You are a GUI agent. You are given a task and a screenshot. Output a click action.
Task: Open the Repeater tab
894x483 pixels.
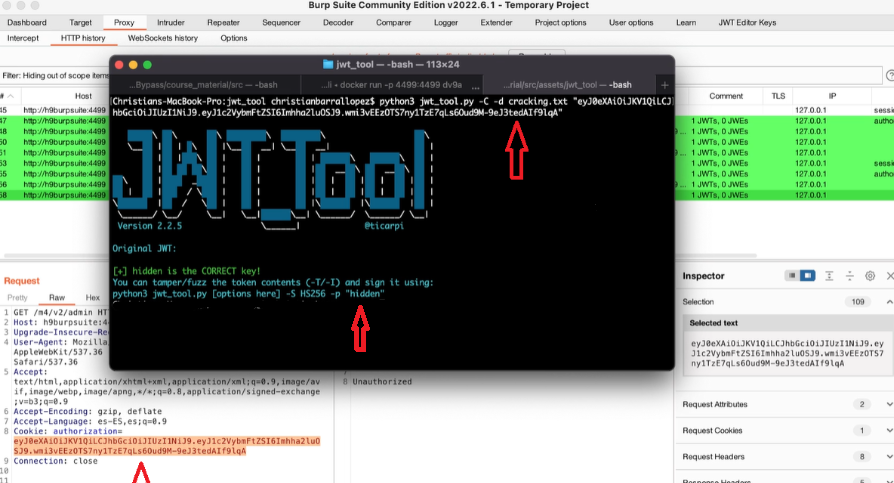pyautogui.click(x=223, y=23)
